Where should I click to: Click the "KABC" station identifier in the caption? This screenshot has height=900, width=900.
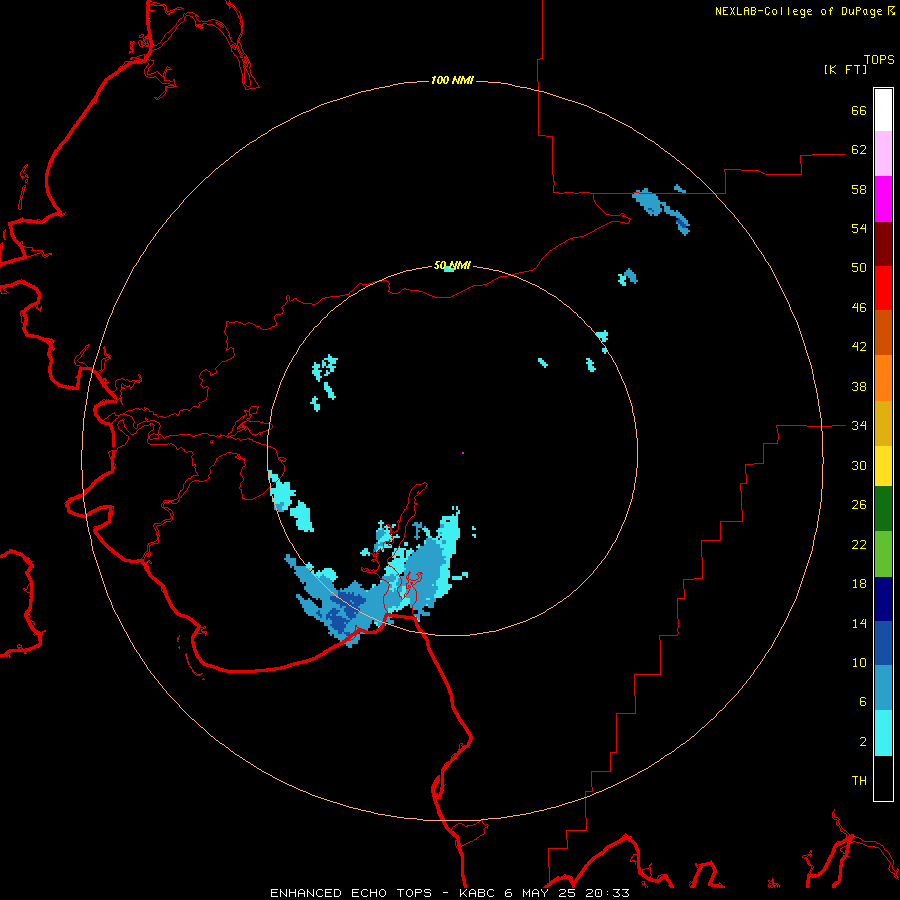click(x=478, y=893)
